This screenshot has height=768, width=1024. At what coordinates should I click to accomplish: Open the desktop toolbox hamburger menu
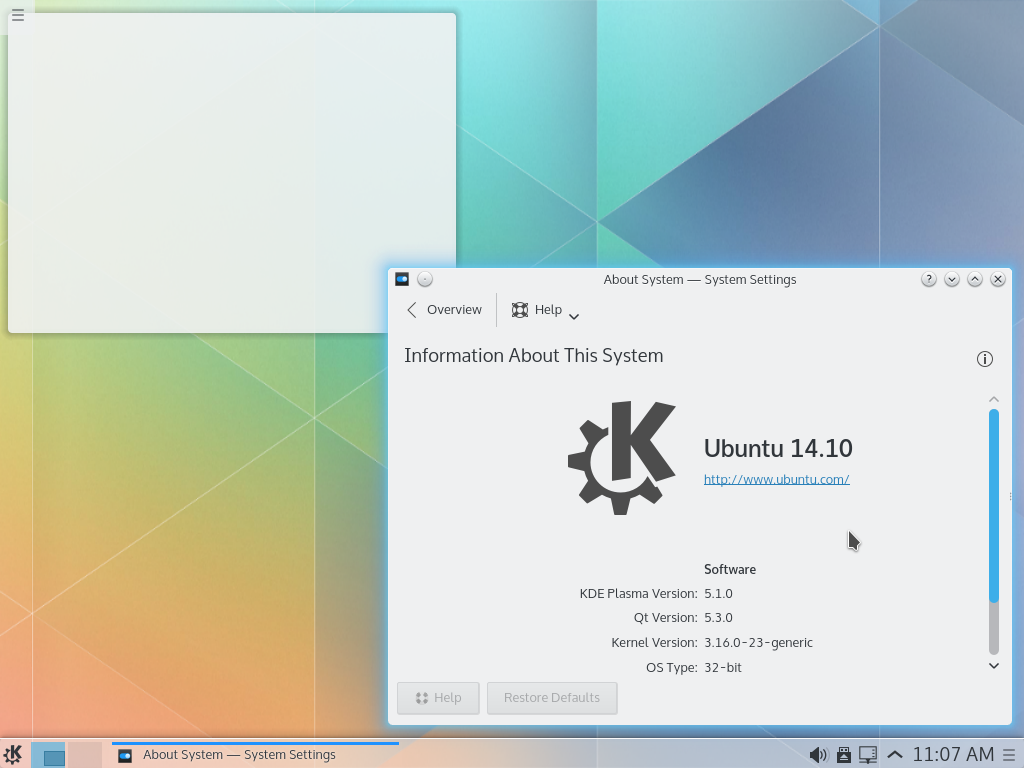tap(18, 15)
